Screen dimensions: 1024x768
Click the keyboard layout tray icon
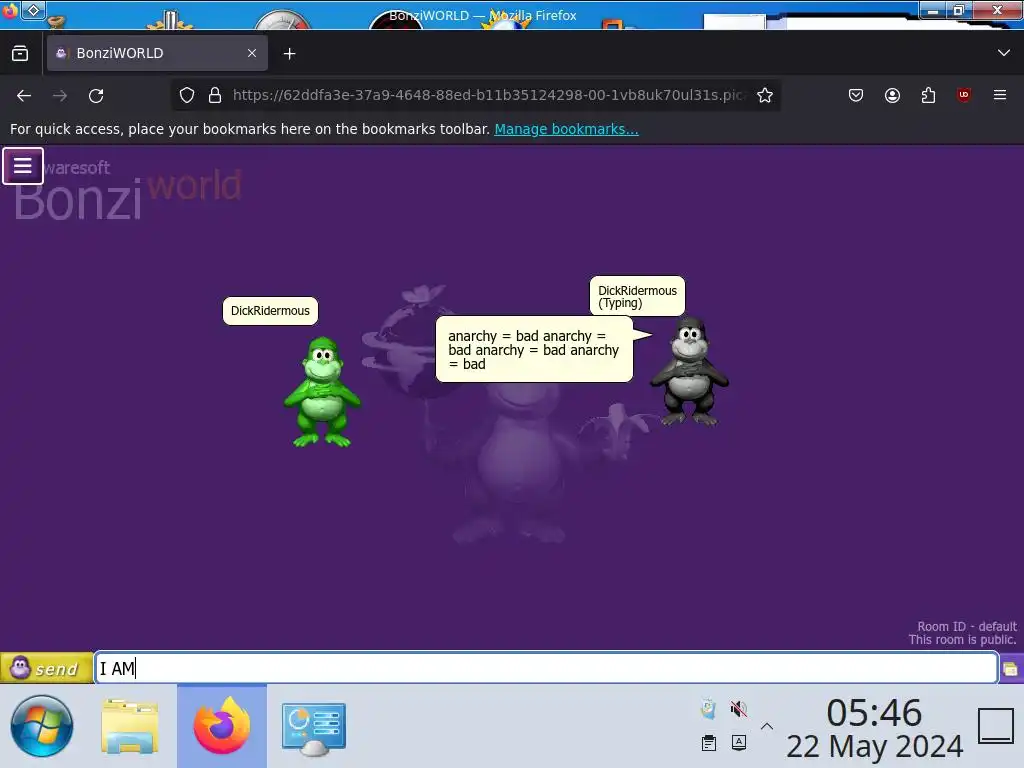coord(739,743)
